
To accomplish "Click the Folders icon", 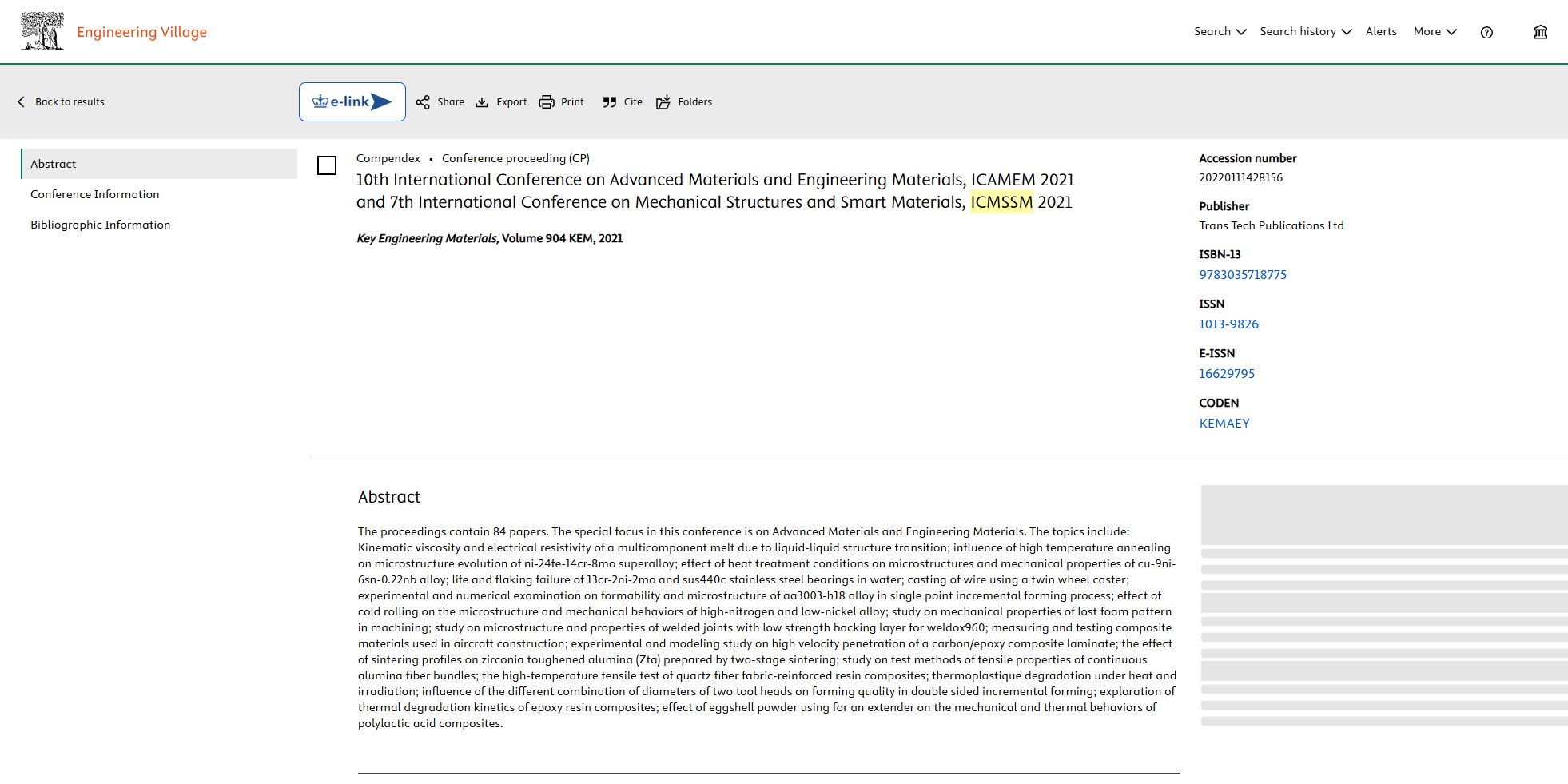I will coord(663,102).
